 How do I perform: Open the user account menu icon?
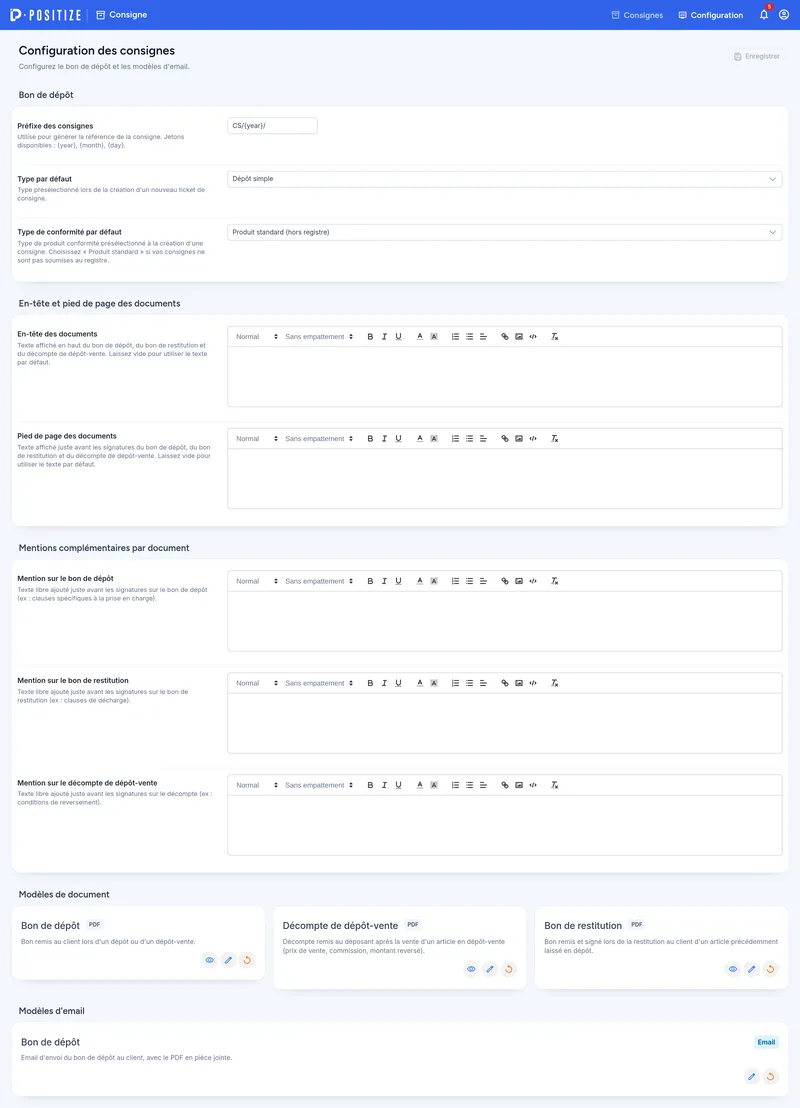pos(784,14)
